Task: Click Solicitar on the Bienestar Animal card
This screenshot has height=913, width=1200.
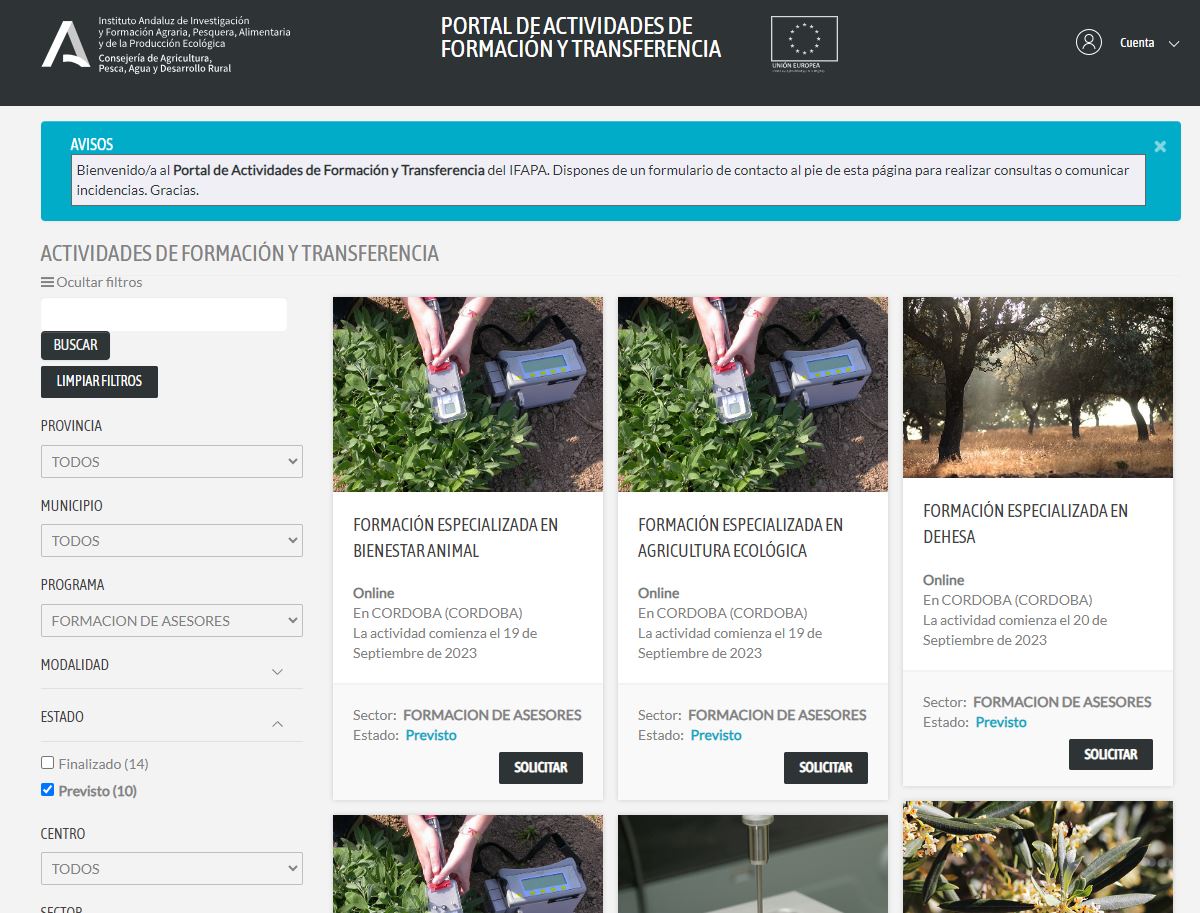Action: coord(541,767)
